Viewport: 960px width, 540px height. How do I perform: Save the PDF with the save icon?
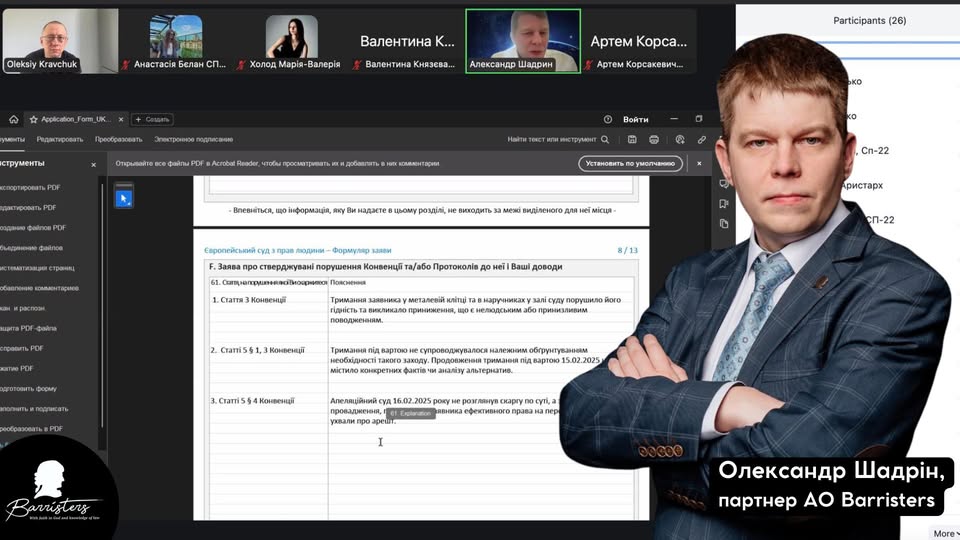click(x=630, y=140)
